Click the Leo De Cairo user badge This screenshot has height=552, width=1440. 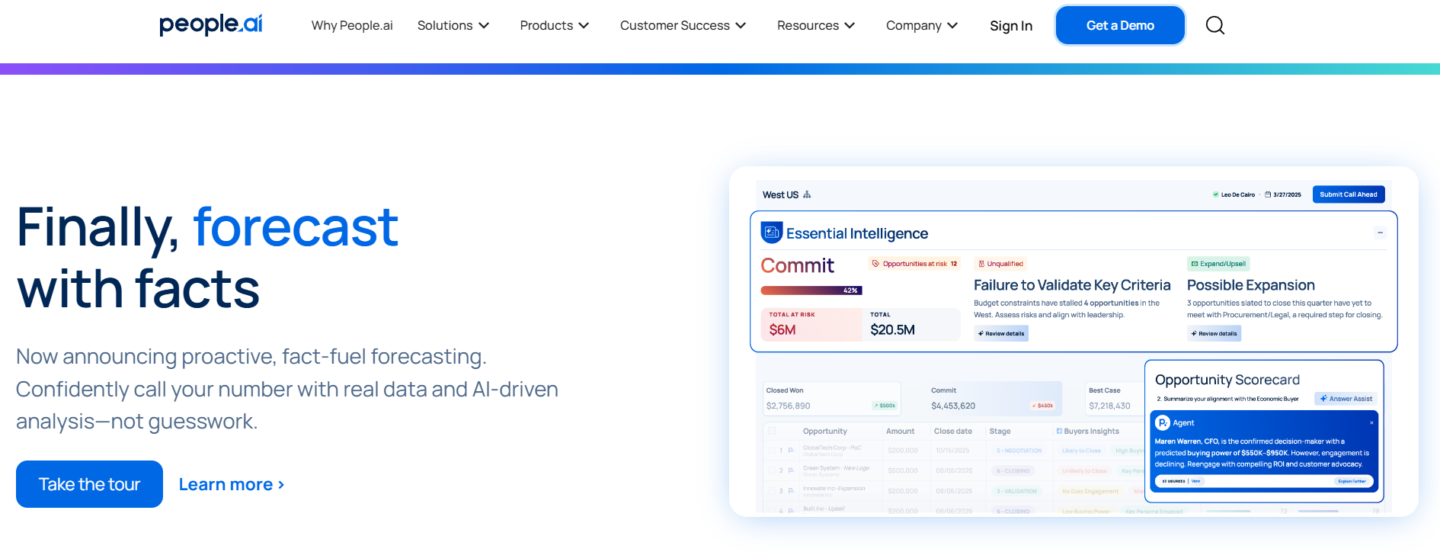pyautogui.click(x=1233, y=195)
